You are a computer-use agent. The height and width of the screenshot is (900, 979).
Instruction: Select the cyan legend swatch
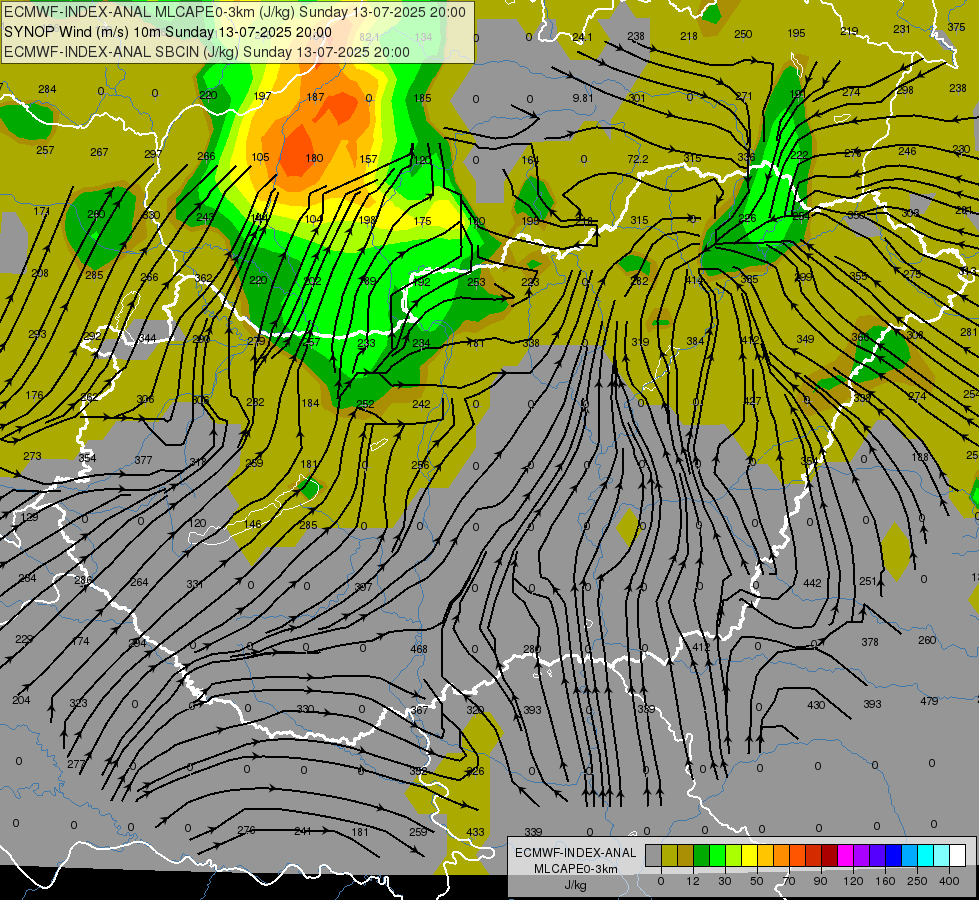click(x=925, y=855)
